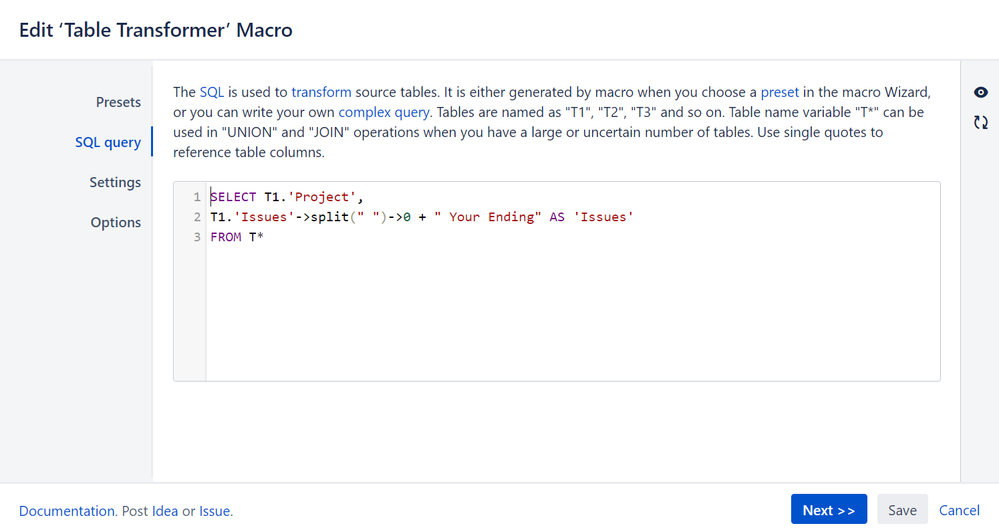Go to the next step with Next >>
This screenshot has height=530, width=999.
(829, 510)
